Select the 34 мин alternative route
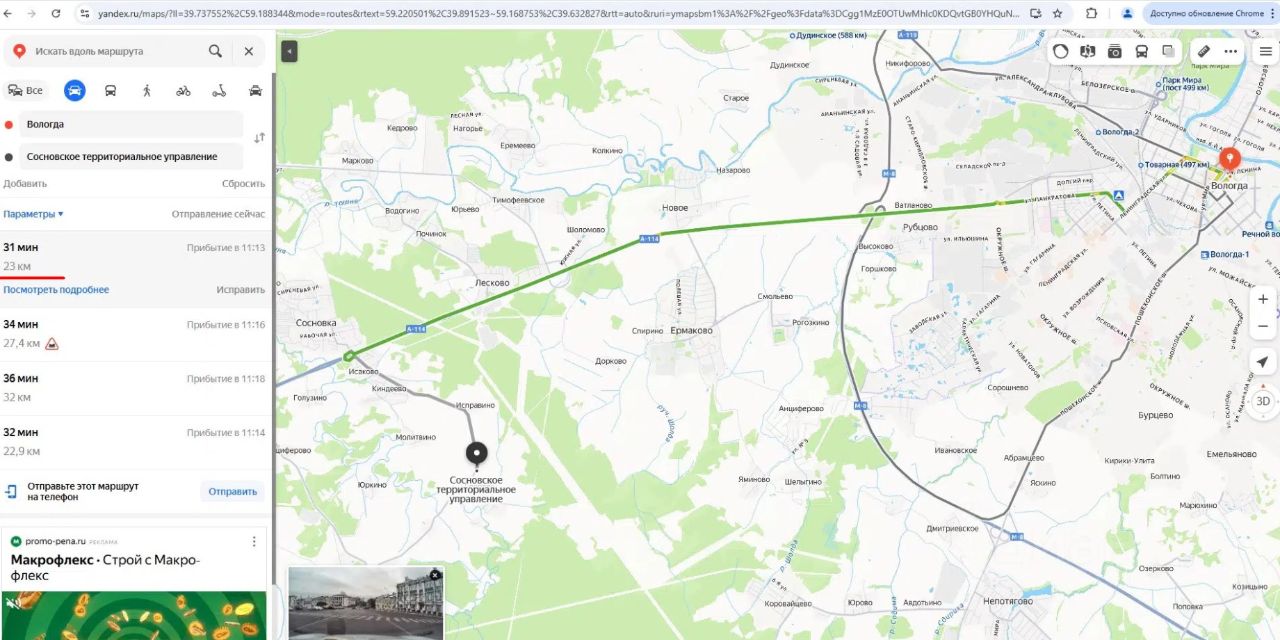Viewport: 1280px width, 640px height. [134, 334]
